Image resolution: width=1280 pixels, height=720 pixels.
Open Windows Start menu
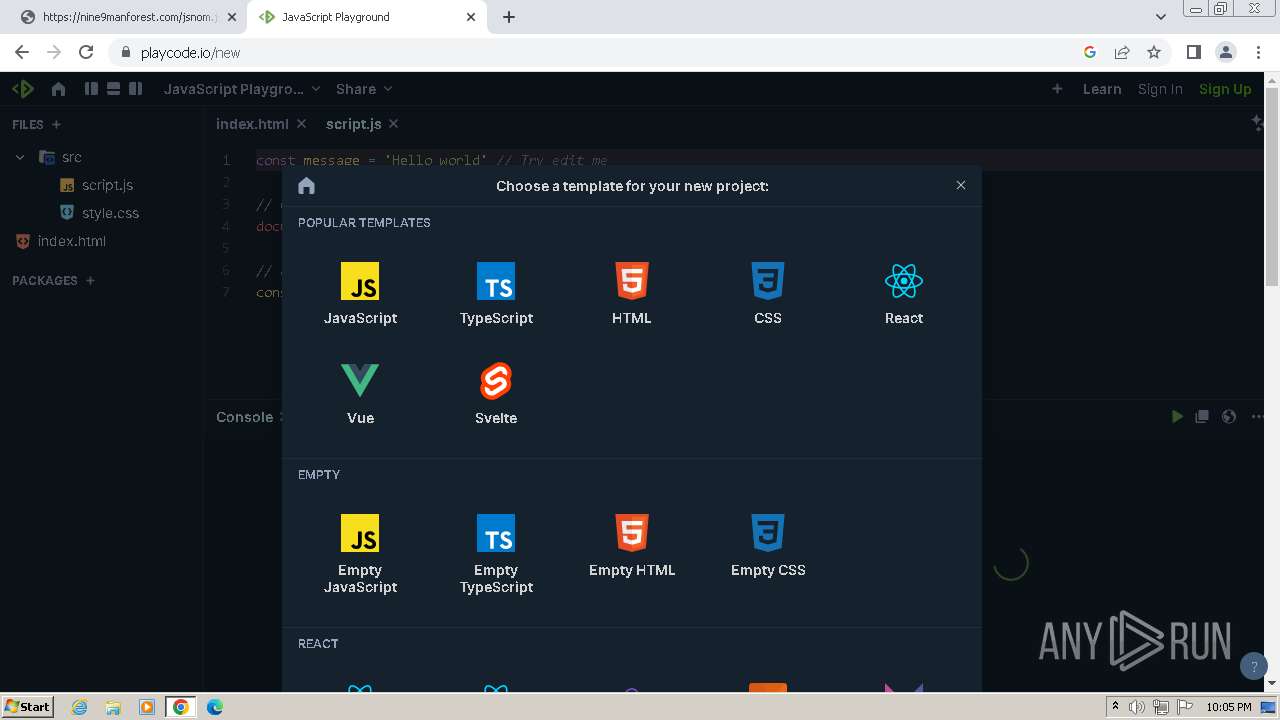click(28, 706)
